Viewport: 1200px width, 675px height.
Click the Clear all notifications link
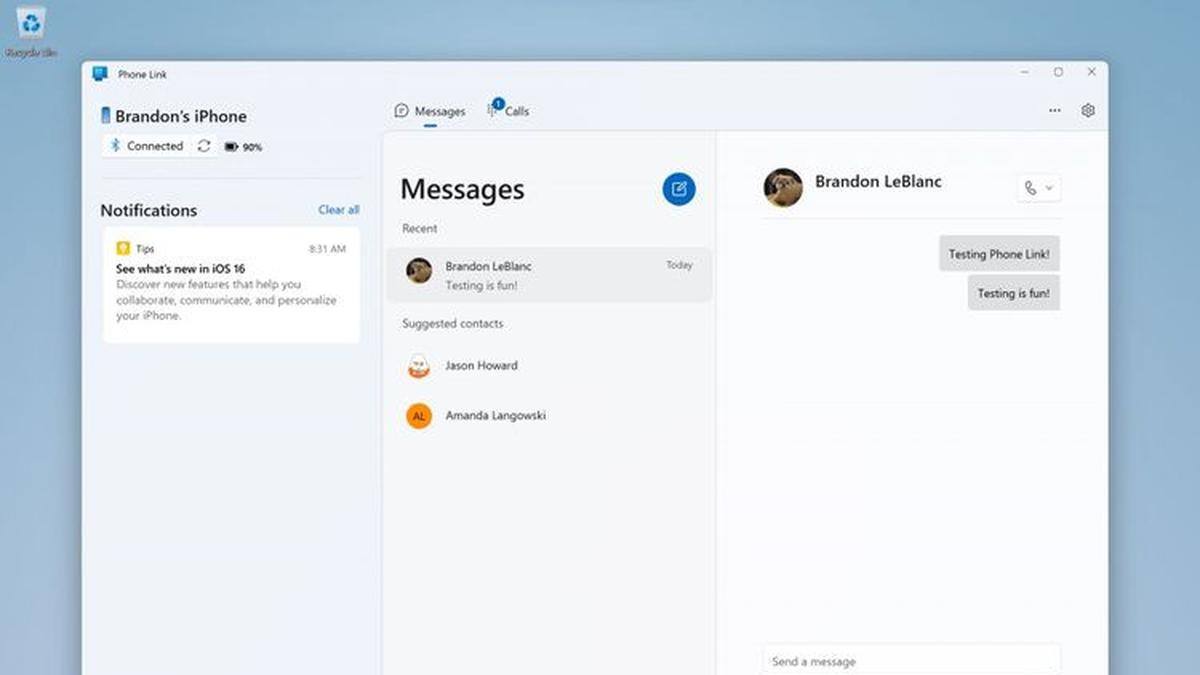338,210
